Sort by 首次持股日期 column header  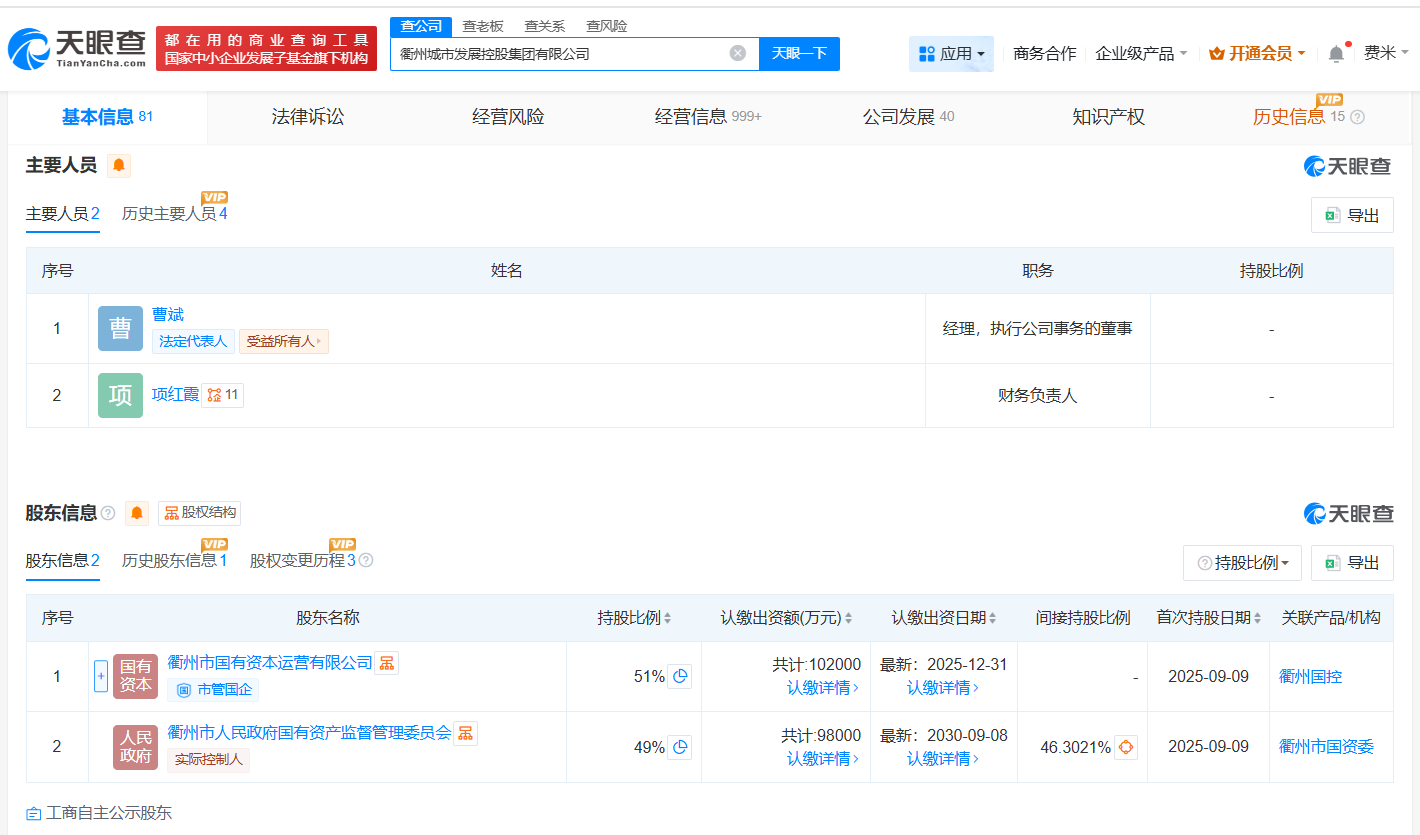point(1208,618)
